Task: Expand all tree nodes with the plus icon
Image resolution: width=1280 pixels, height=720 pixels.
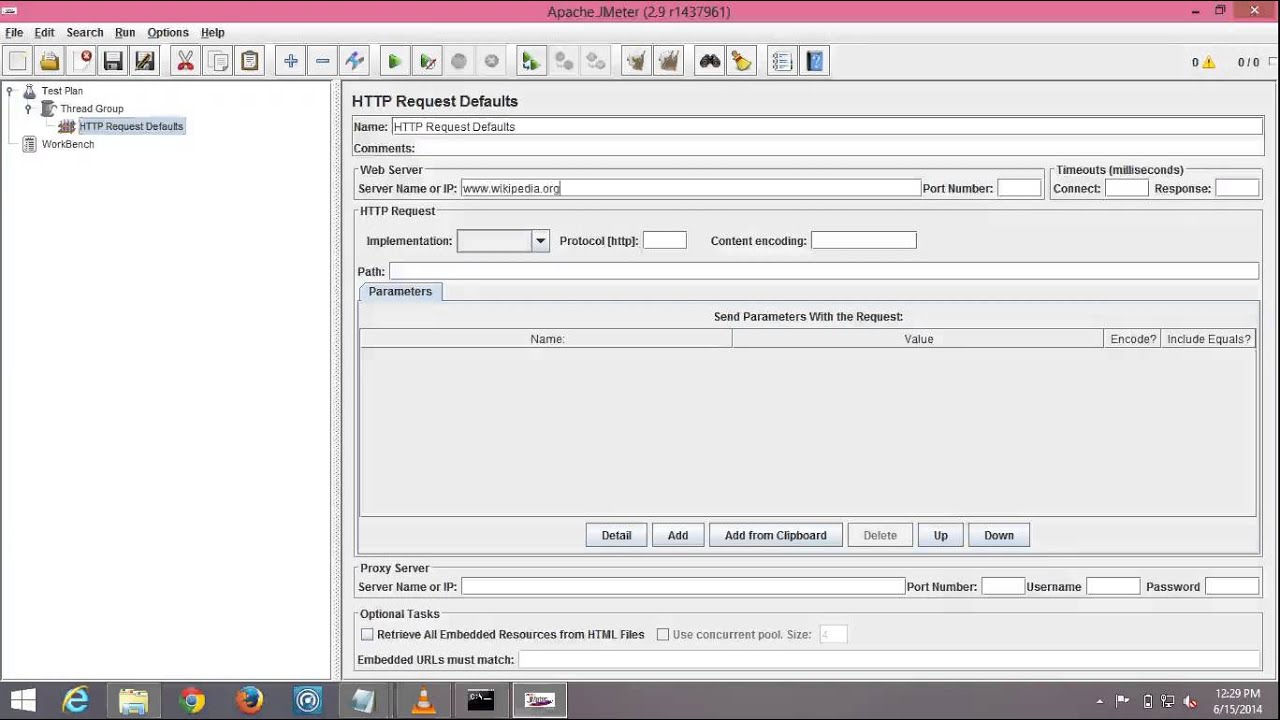Action: 290,61
